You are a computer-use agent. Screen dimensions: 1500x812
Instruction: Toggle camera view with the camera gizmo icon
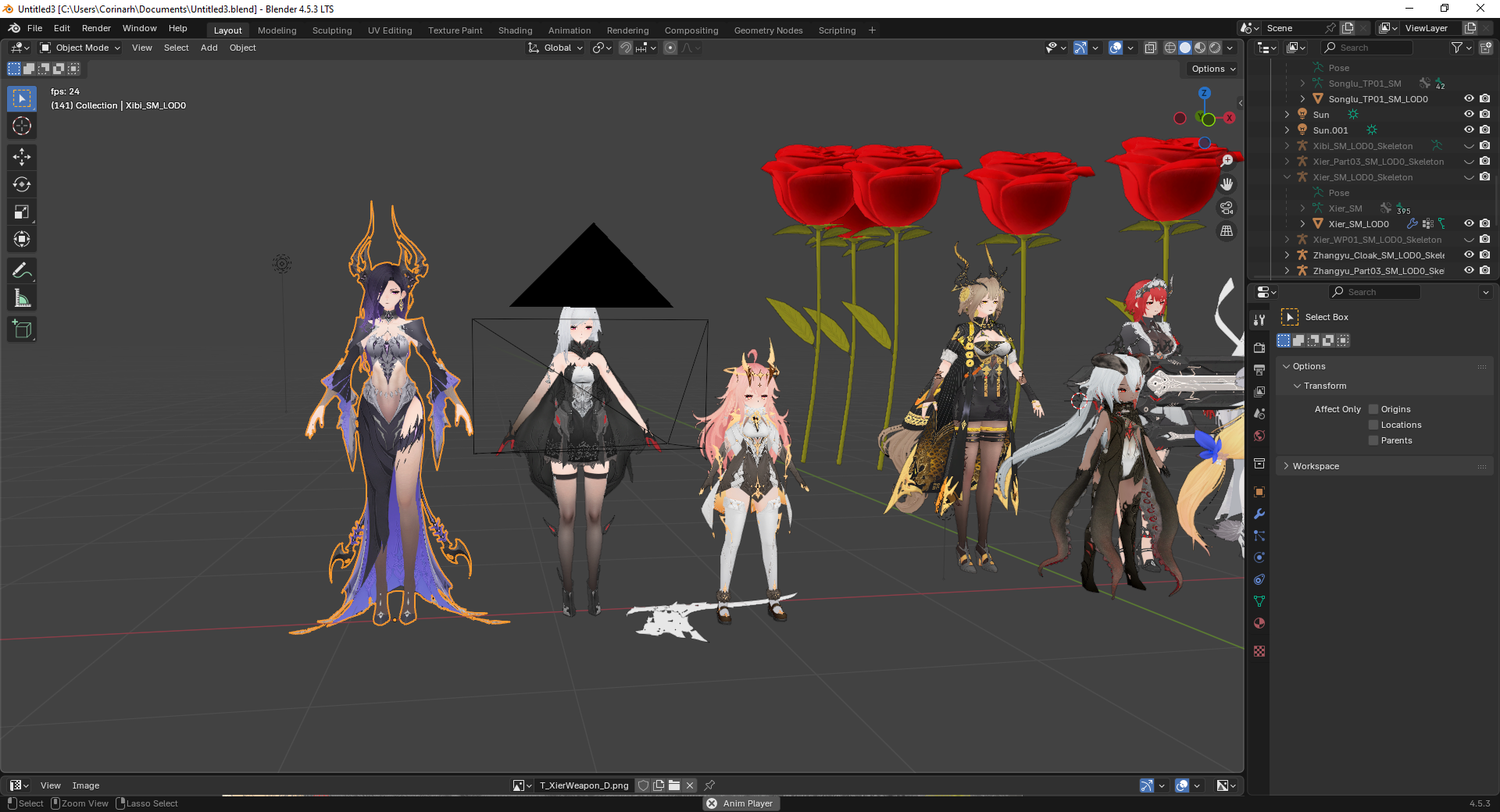coord(1227,208)
